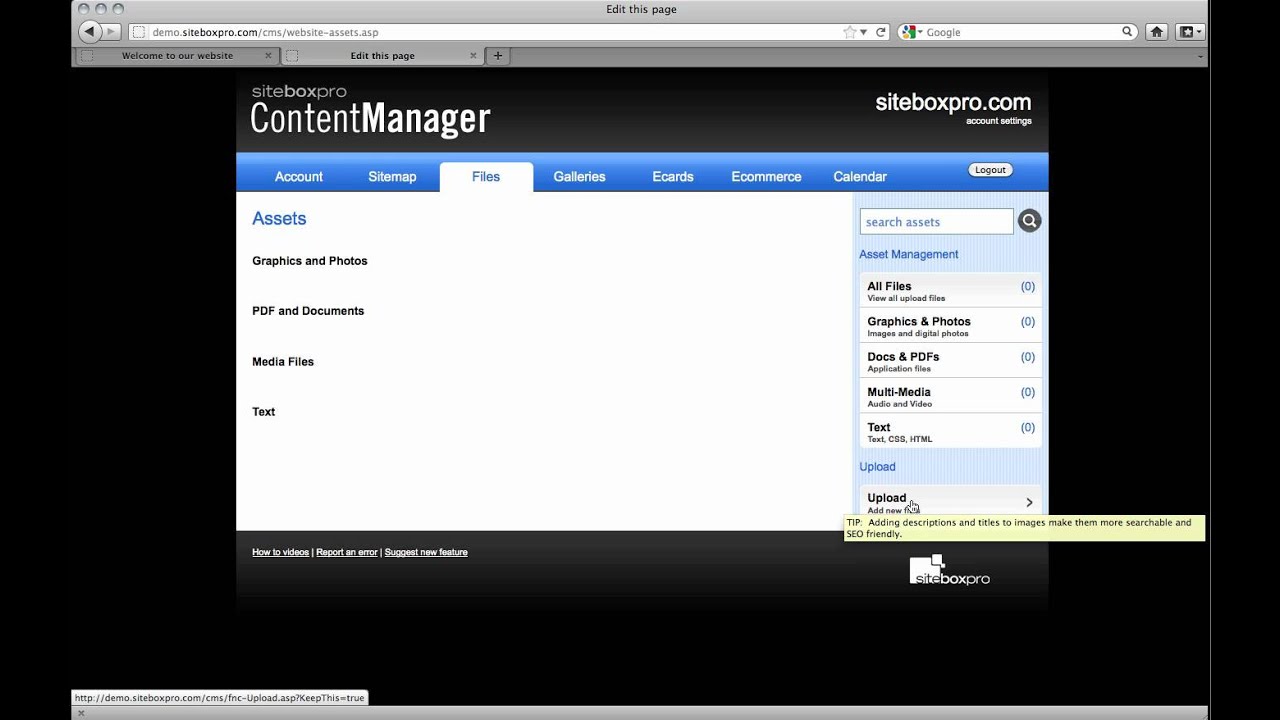Click the siteboxpro.com site name
1280x720 pixels.
953,102
